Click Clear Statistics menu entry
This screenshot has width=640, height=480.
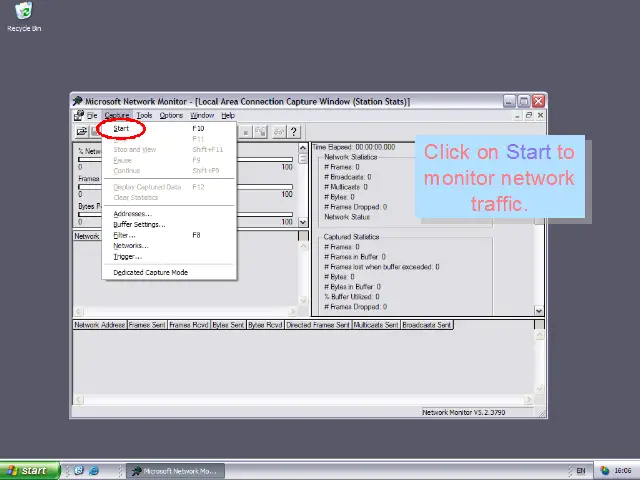coord(169,198)
